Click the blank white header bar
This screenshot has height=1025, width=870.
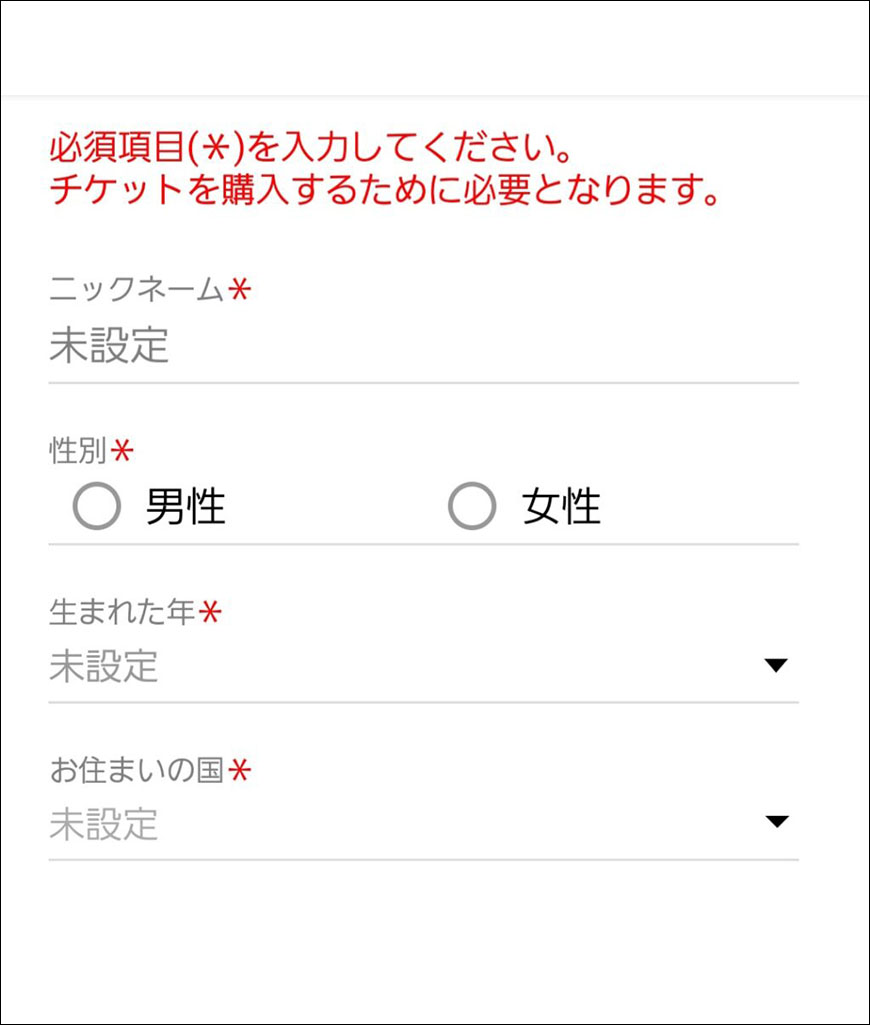click(435, 48)
